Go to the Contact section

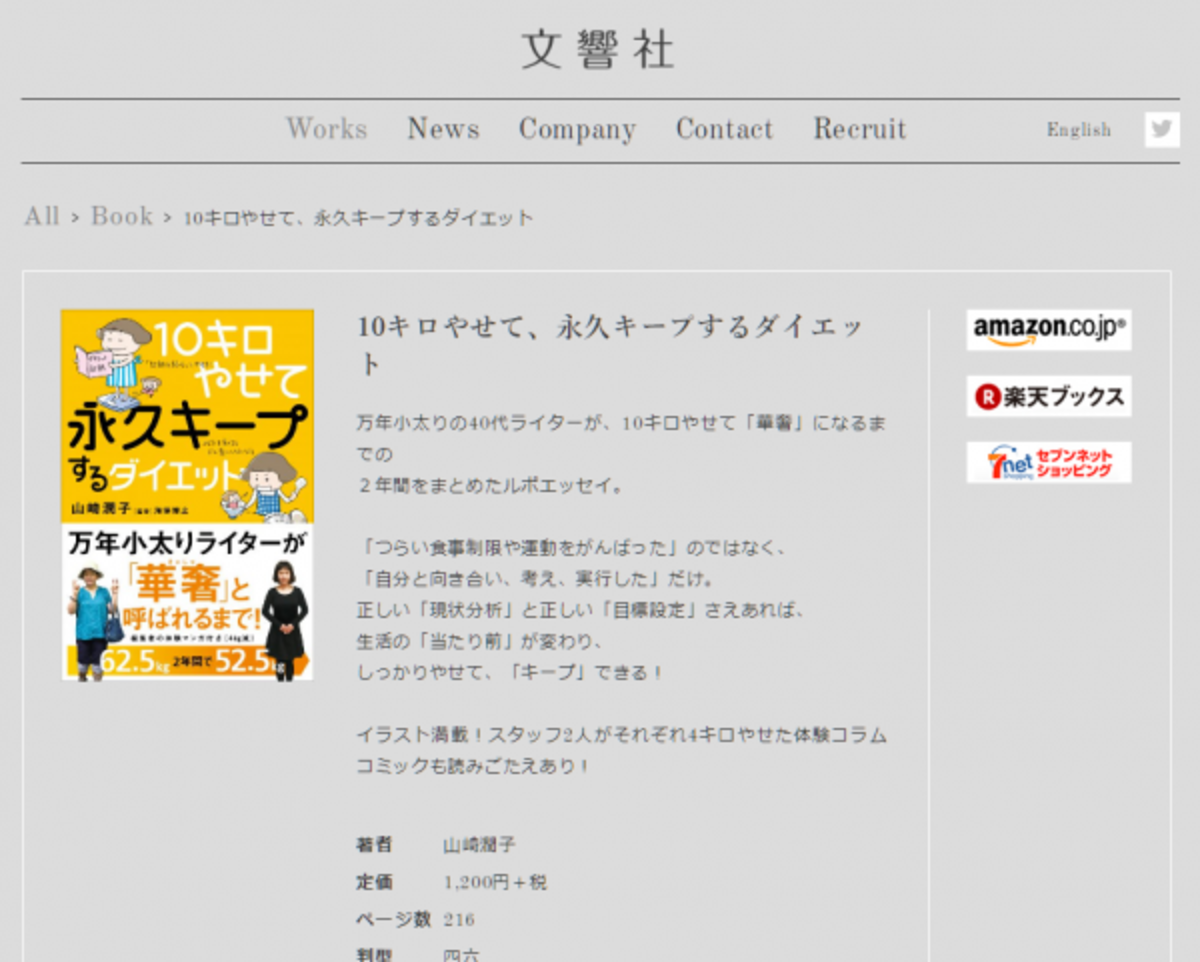pyautogui.click(x=724, y=128)
